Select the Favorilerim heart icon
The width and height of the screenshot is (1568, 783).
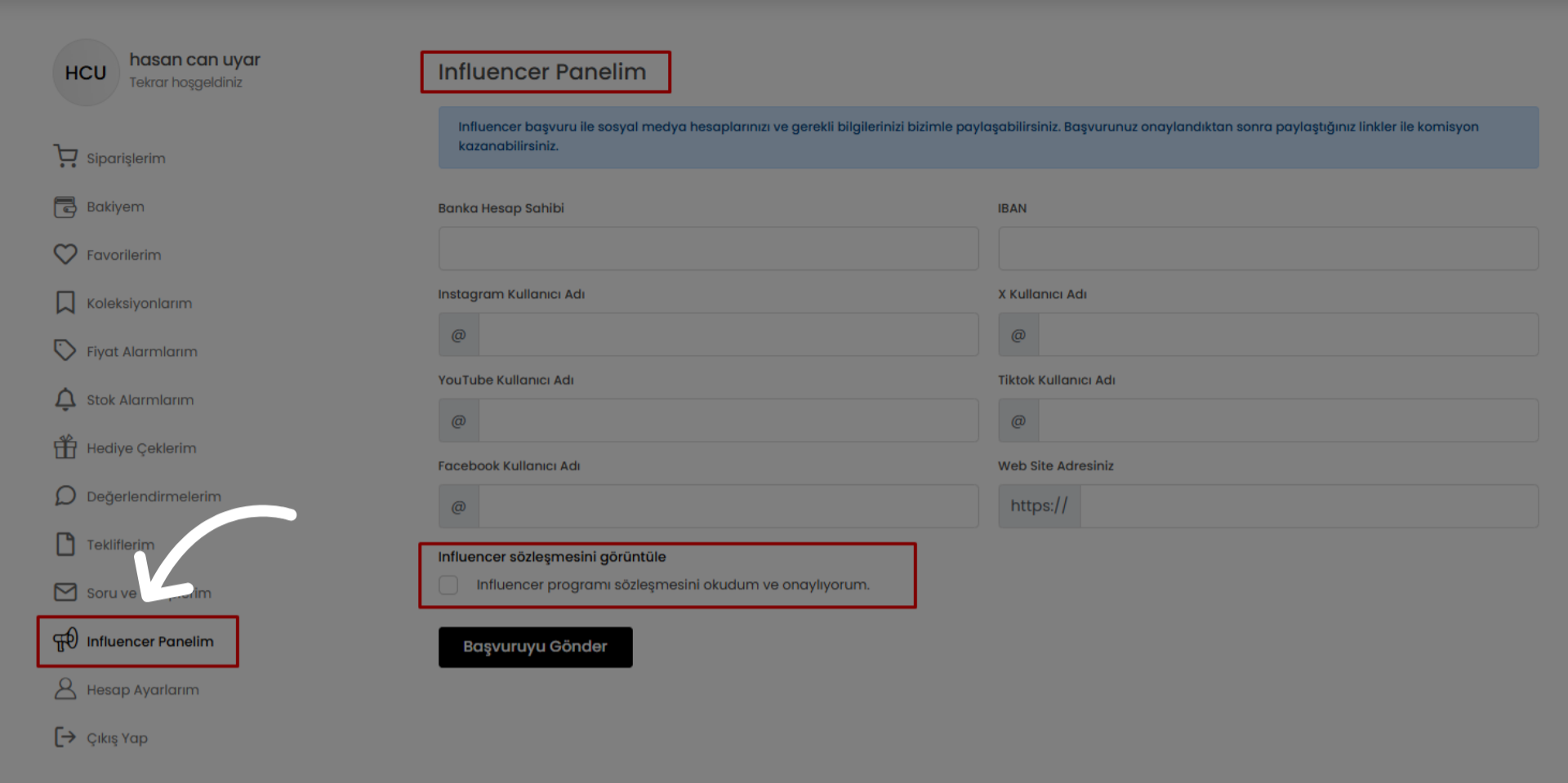click(65, 254)
